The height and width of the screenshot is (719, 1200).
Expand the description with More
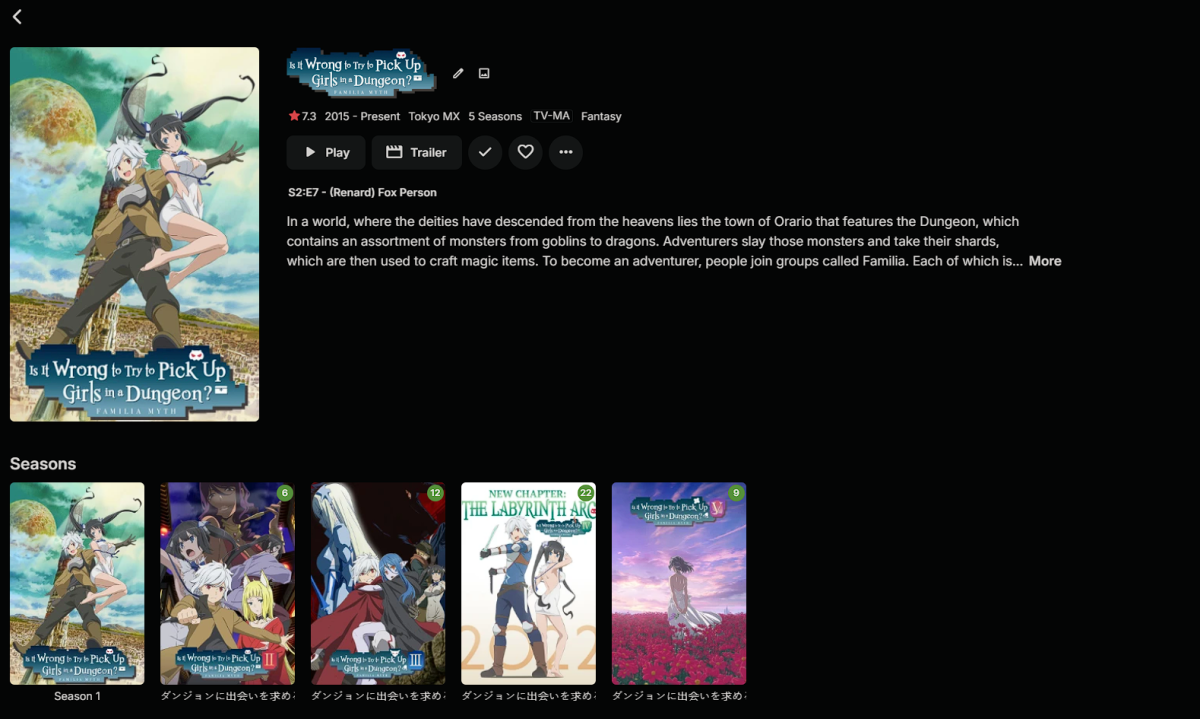coord(1045,261)
